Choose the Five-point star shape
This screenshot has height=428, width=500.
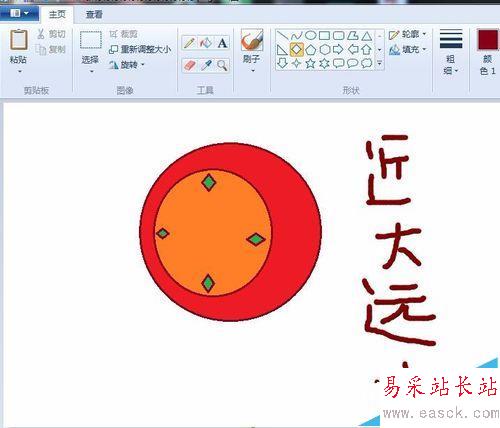tap(310, 63)
